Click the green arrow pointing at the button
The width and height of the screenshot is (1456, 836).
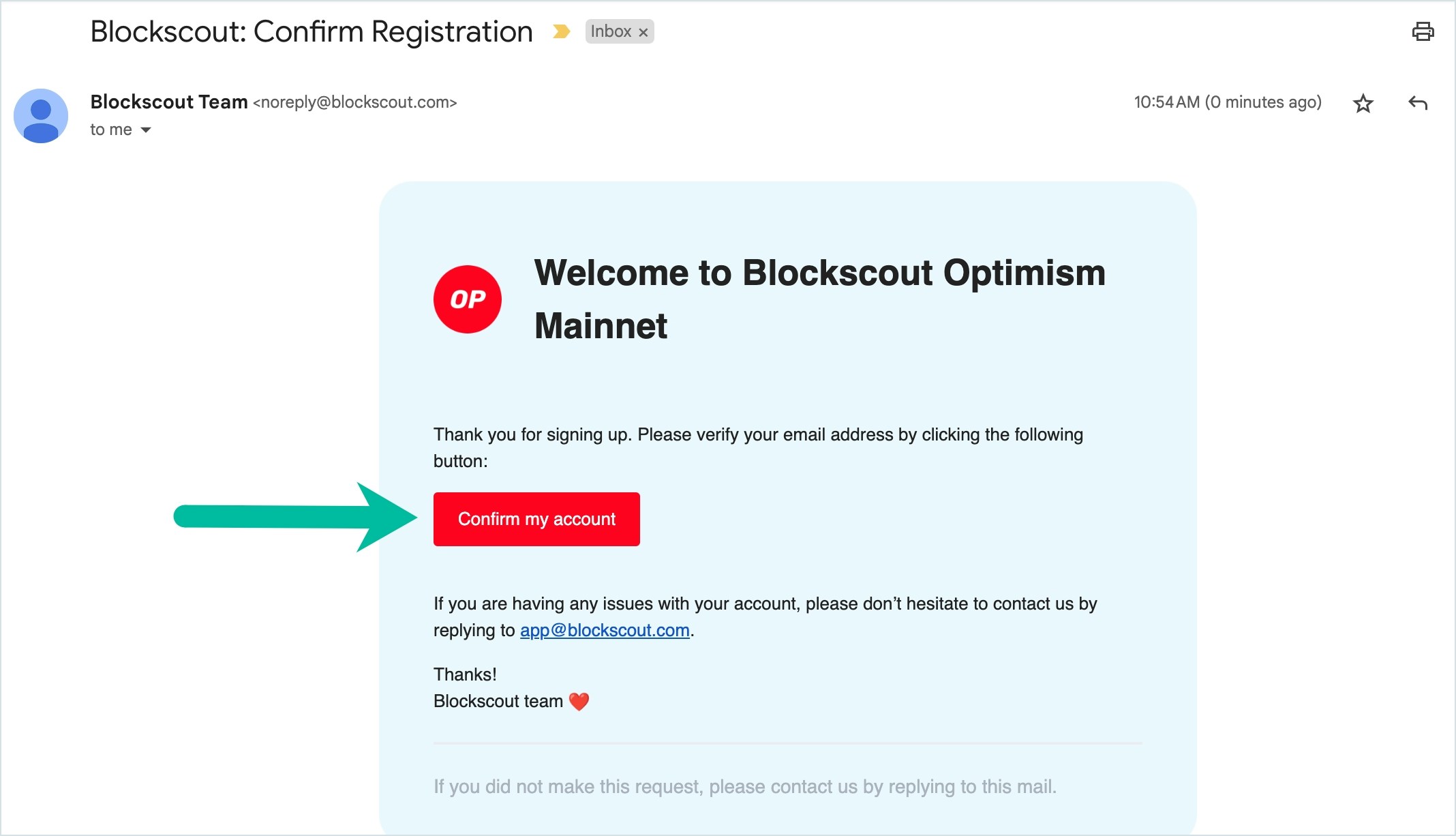click(295, 517)
